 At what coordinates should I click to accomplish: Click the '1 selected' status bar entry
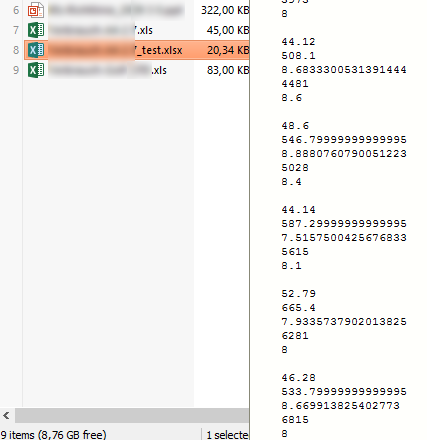(227, 435)
